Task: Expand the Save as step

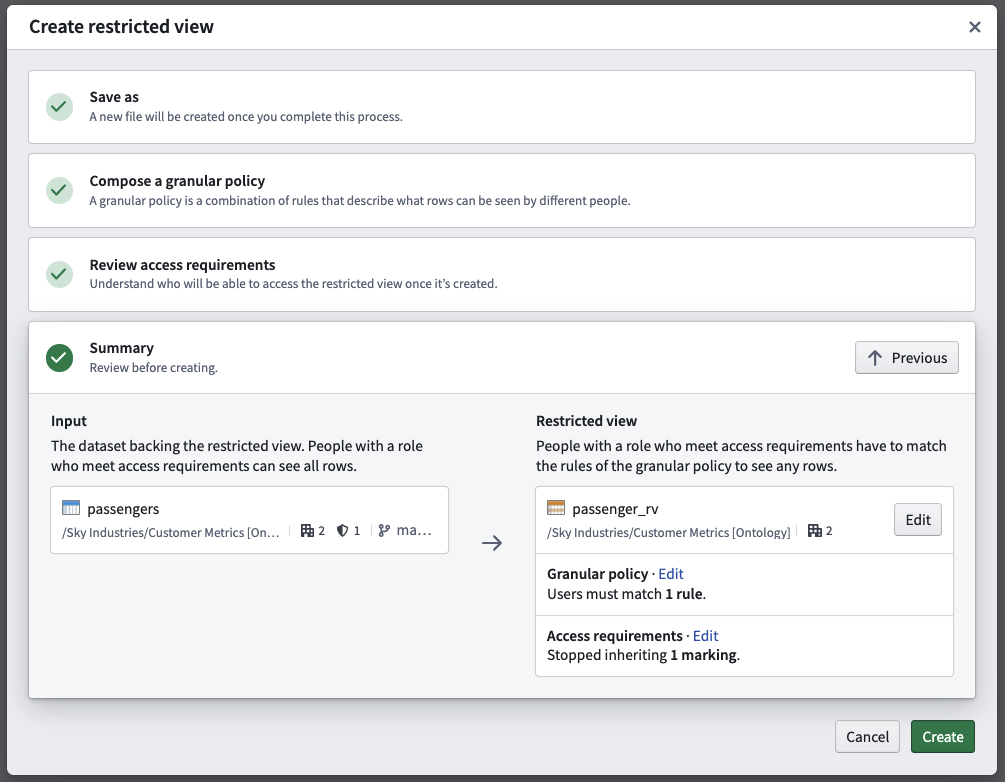Action: (x=502, y=107)
